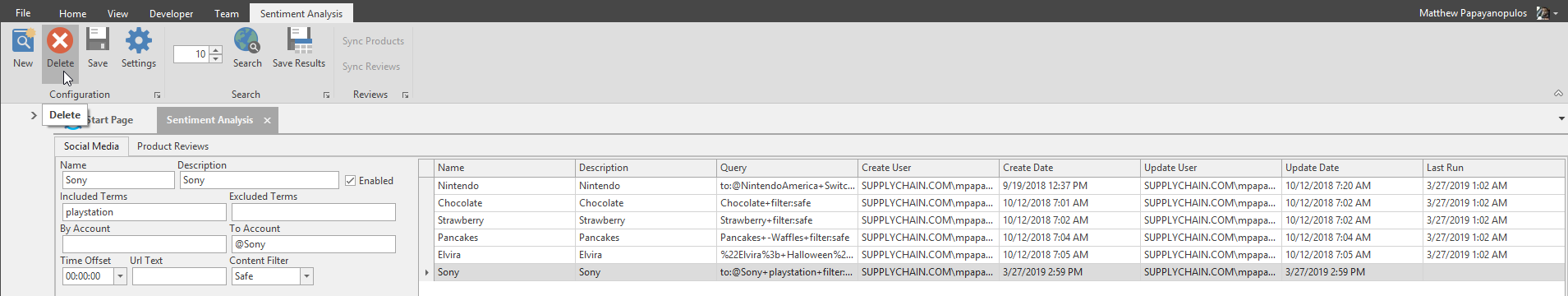Click the search count number field
The width and height of the screenshot is (1568, 296).
click(191, 54)
